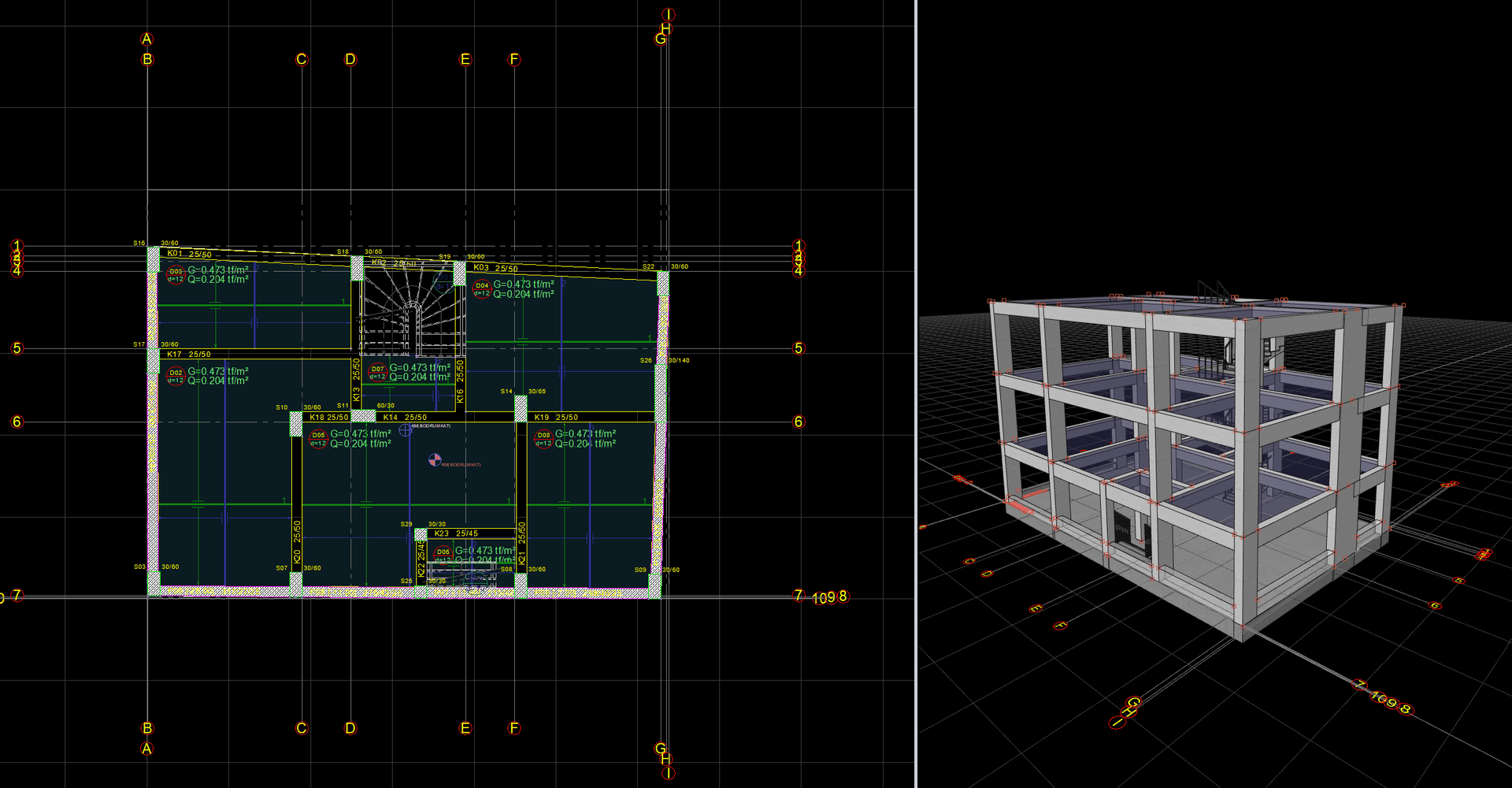Select the D02 slab marker circle
Viewport: 1512px width, 788px height.
point(176,377)
